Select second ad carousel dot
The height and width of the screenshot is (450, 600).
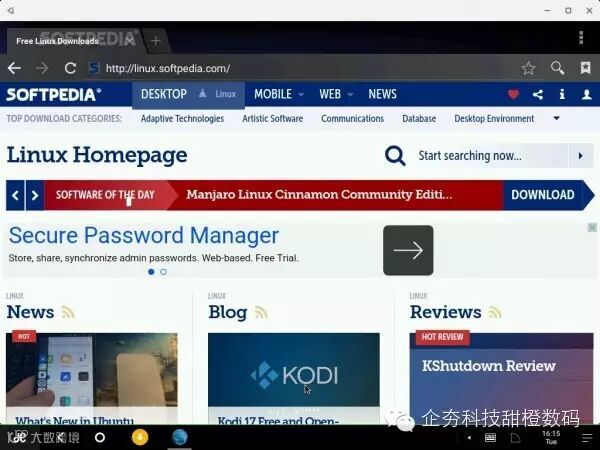[x=163, y=272]
